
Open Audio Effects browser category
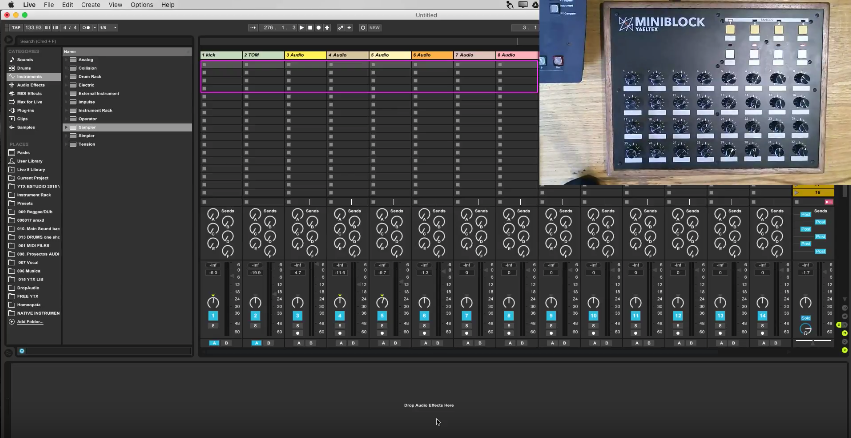coord(28,85)
